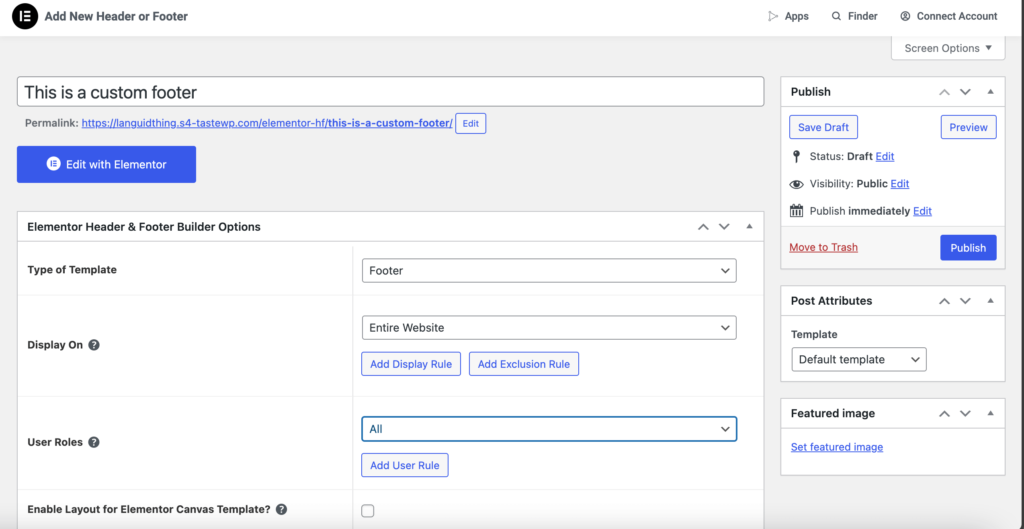This screenshot has height=529, width=1024.
Task: Click the Edit with Elementor button
Action: coord(106,165)
